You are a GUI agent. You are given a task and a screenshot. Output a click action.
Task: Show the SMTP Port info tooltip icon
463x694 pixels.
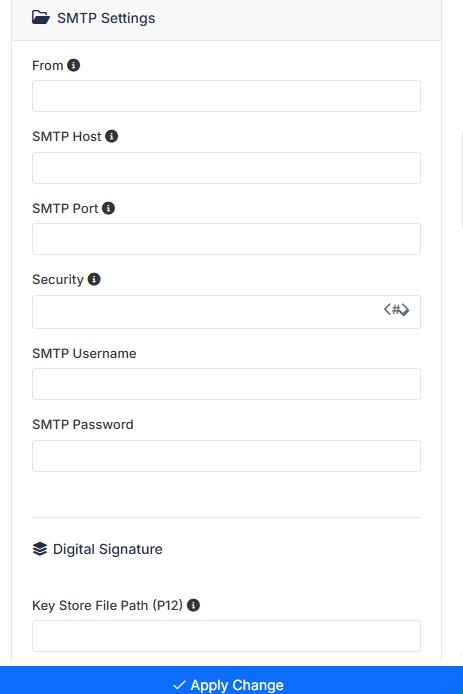(x=108, y=208)
